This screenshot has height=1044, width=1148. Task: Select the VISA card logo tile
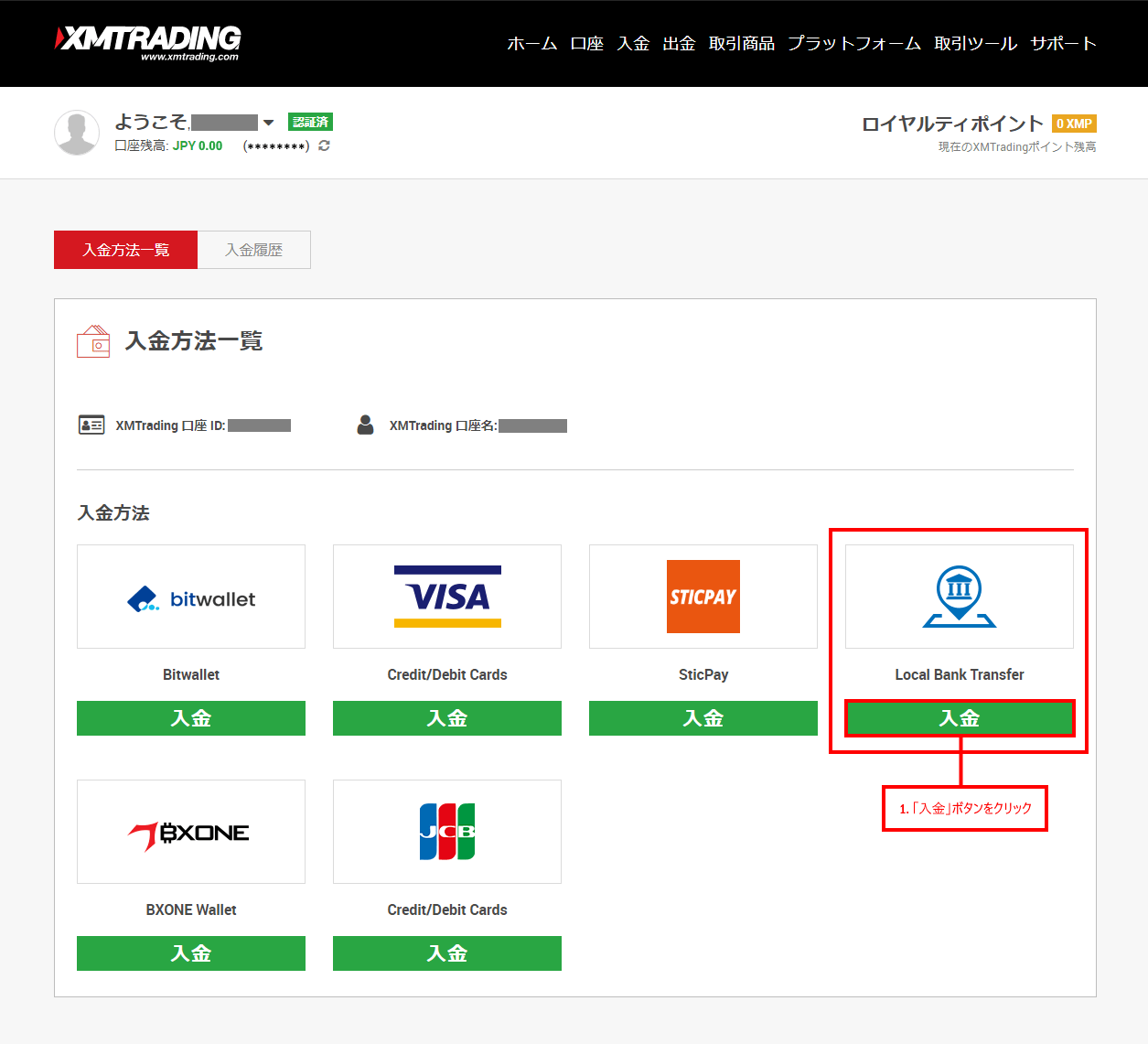447,597
